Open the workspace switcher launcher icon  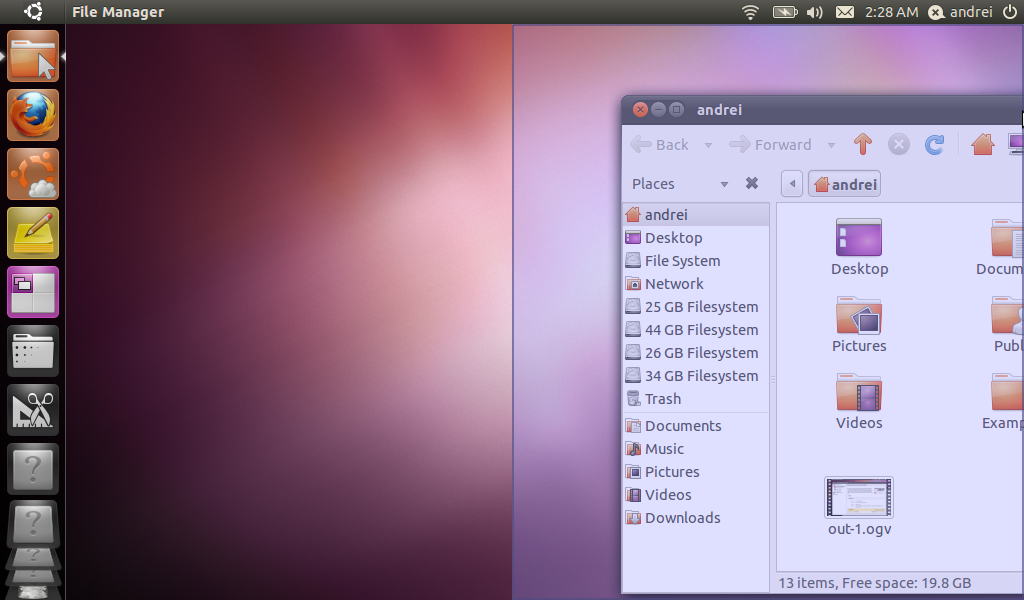click(x=33, y=292)
